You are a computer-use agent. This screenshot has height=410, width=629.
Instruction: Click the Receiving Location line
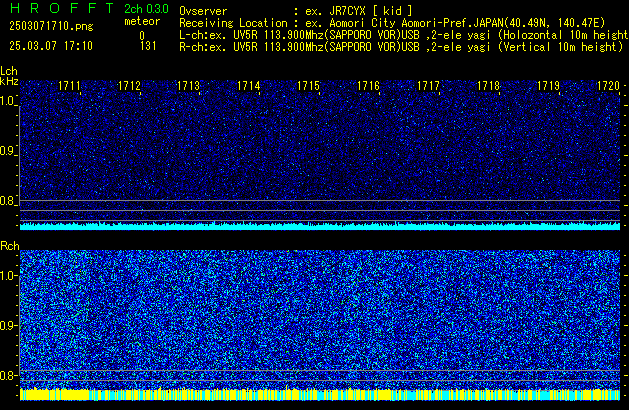[392, 23]
